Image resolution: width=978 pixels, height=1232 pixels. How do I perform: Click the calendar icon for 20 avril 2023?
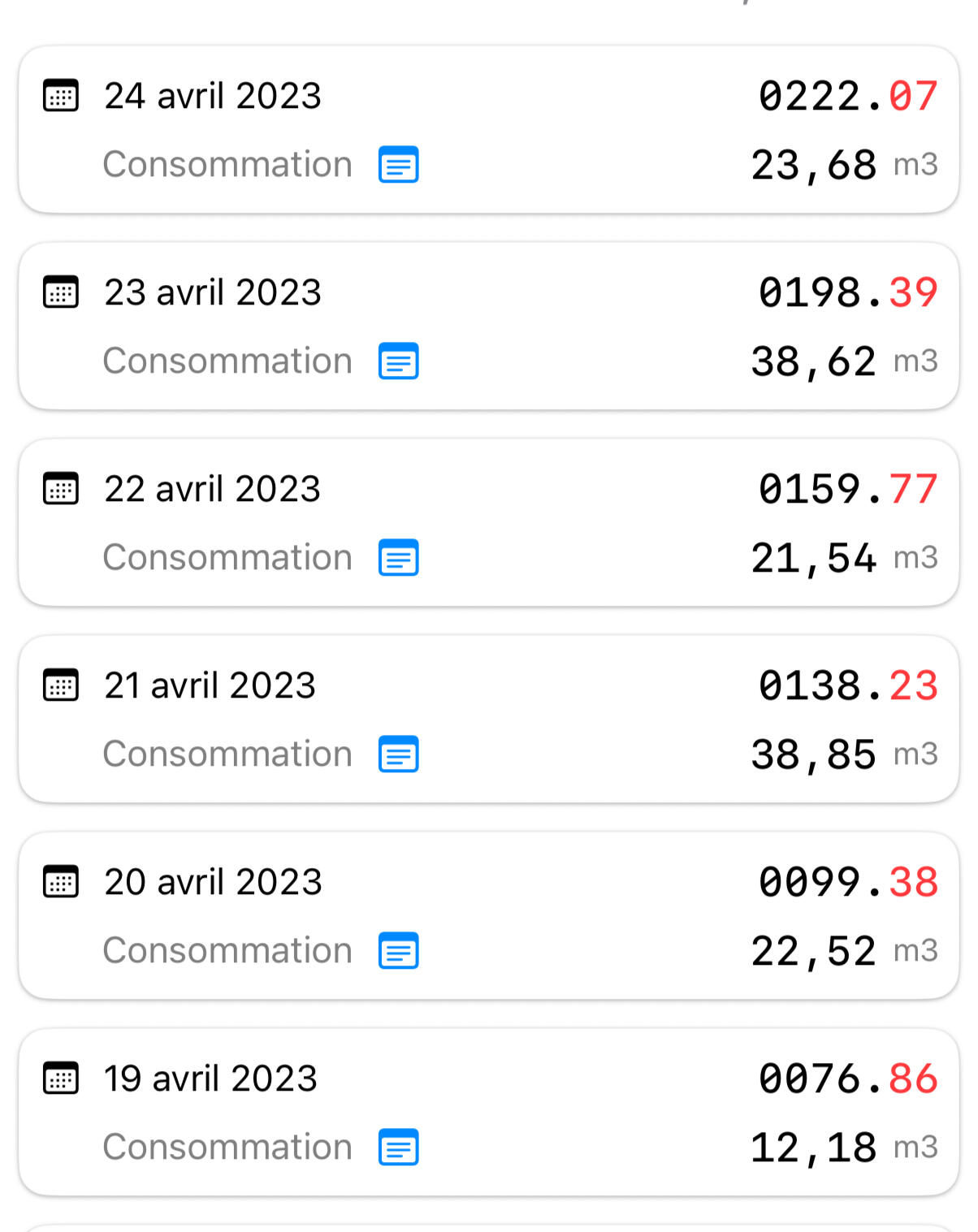(x=61, y=882)
